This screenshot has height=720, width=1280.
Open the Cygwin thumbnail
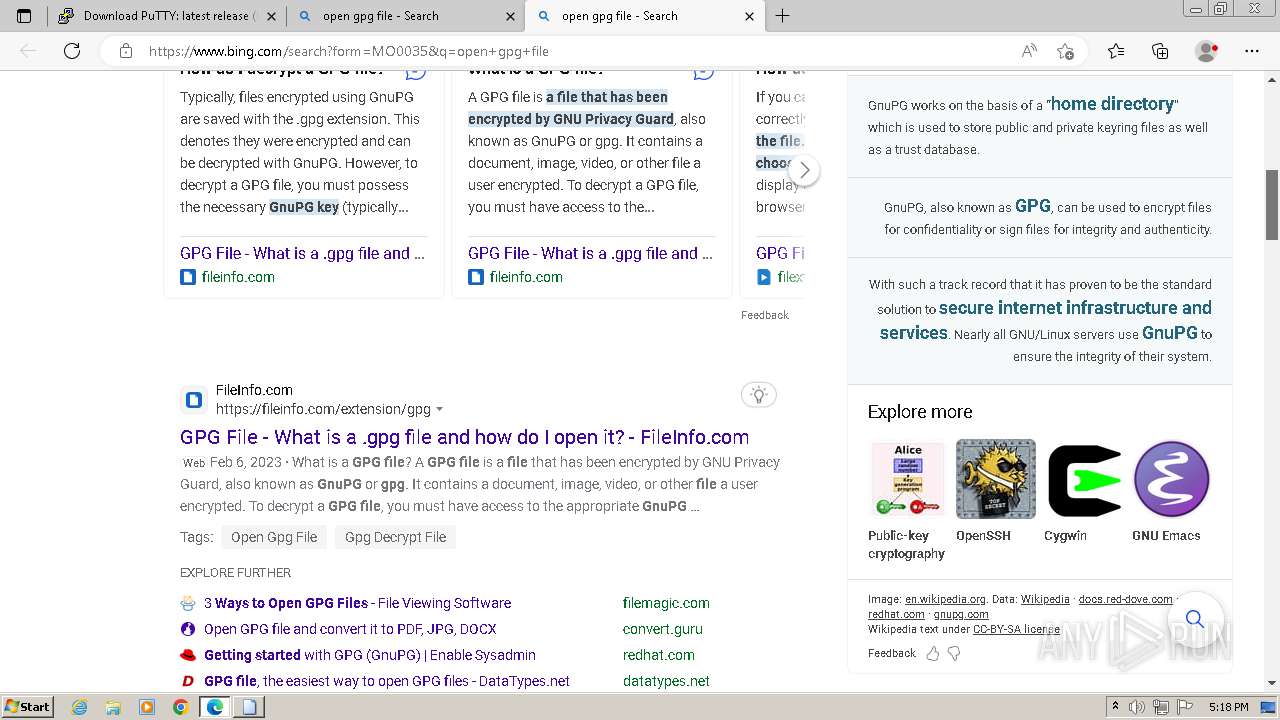[x=1084, y=480]
